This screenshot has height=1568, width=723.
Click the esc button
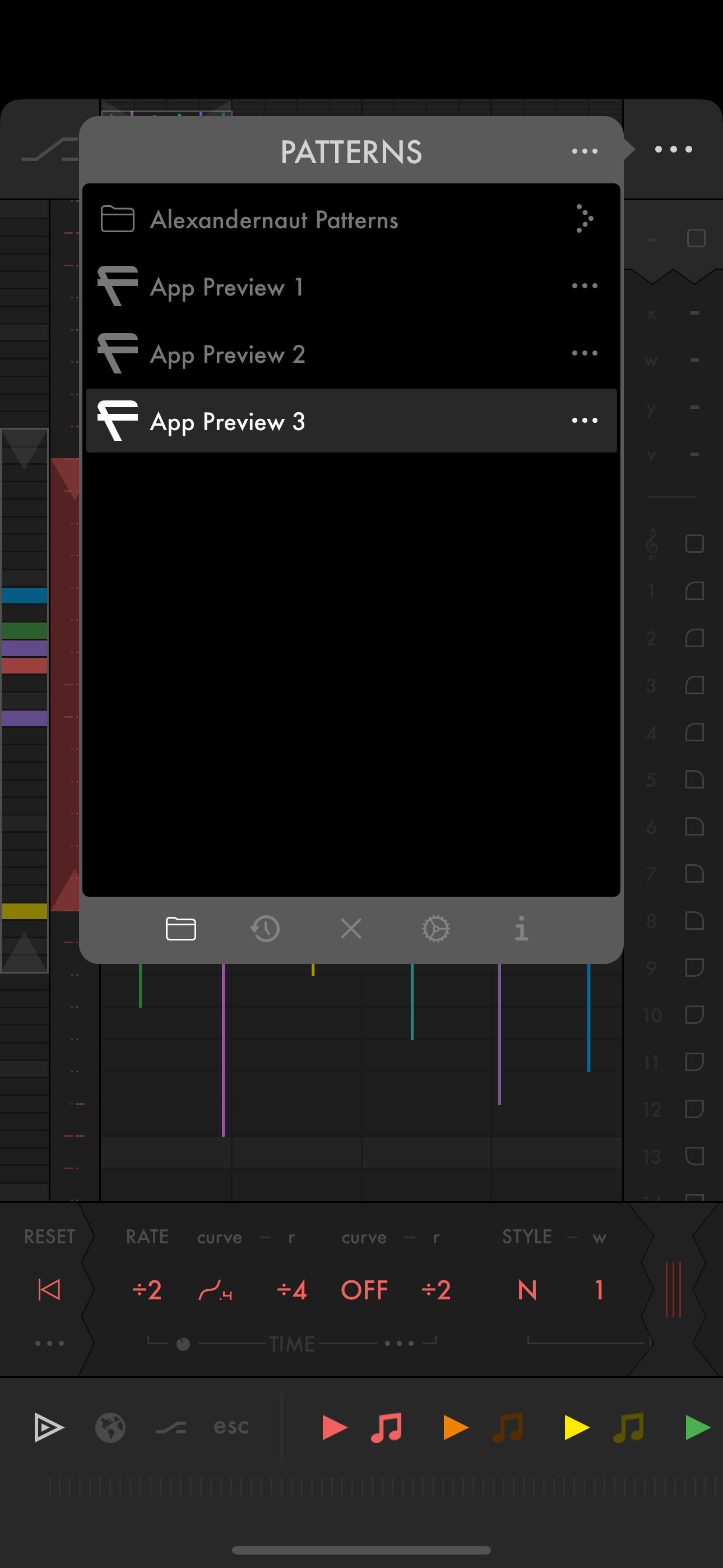click(231, 1426)
